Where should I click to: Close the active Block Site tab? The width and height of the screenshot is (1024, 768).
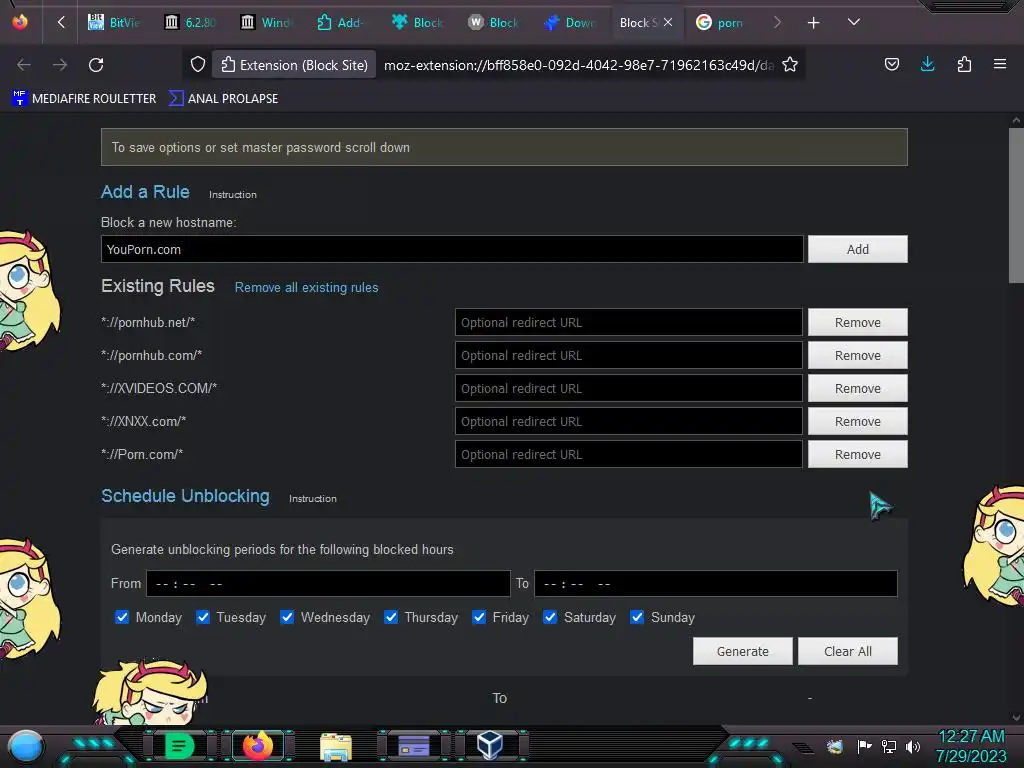pyautogui.click(x=667, y=22)
